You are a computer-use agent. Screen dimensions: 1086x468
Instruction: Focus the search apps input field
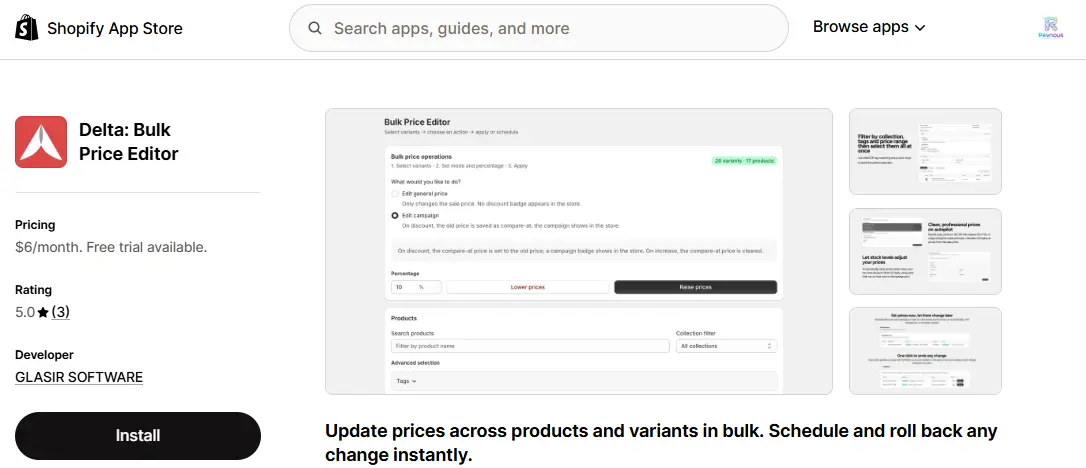pos(538,28)
